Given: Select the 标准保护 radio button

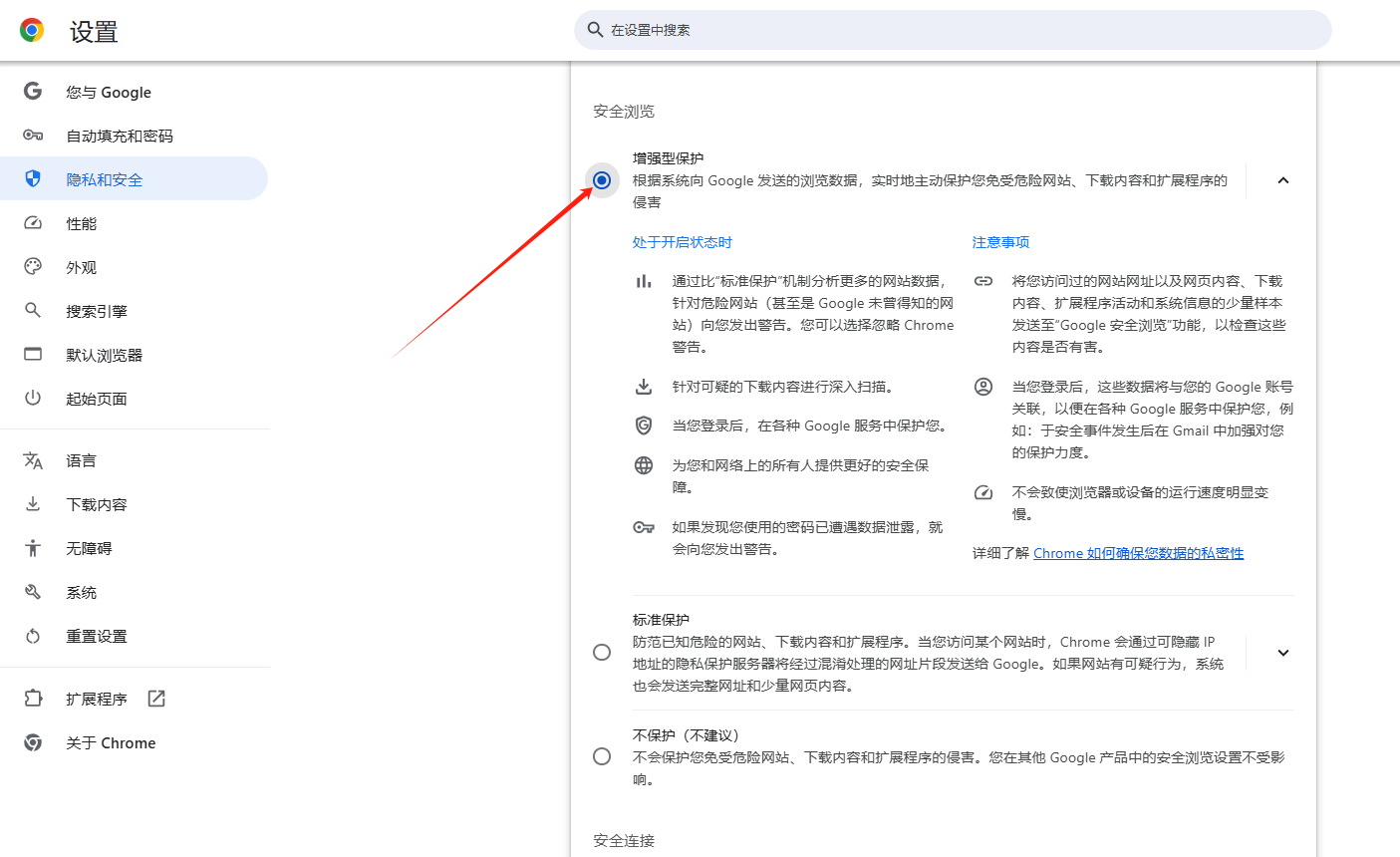Looking at the screenshot, I should click(x=602, y=653).
